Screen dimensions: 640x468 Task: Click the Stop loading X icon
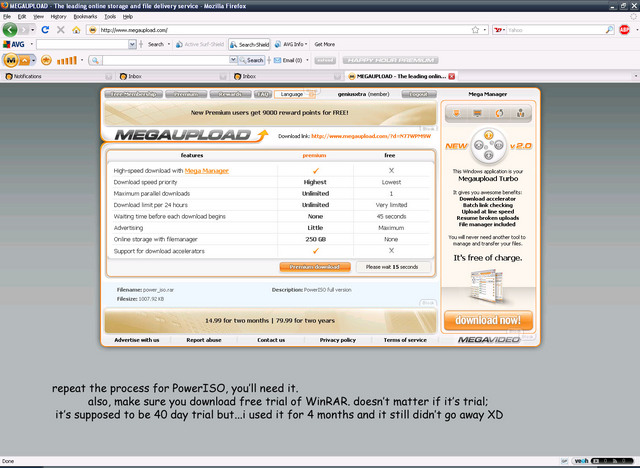tap(61, 30)
